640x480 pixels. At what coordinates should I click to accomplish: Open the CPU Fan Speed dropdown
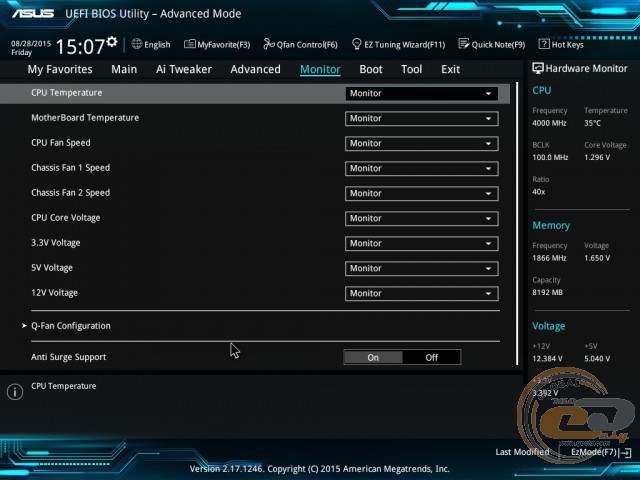(421, 144)
